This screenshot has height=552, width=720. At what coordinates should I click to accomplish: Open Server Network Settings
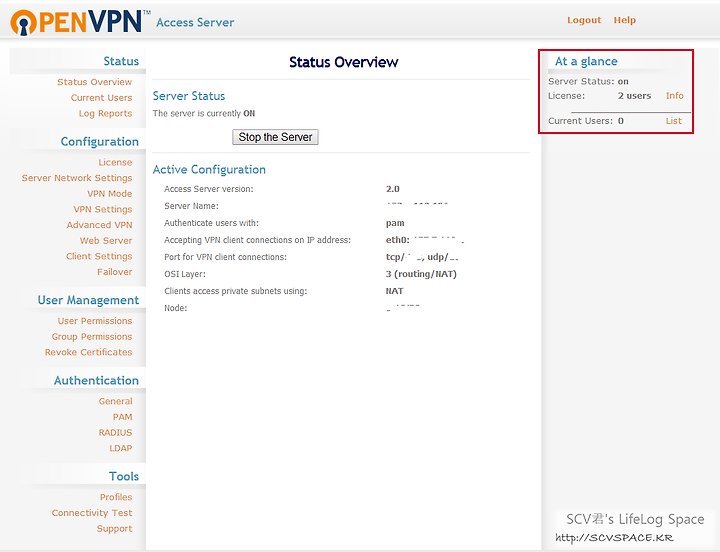pos(77,178)
